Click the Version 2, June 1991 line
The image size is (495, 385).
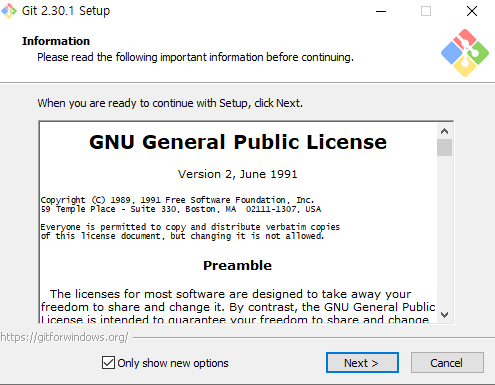pyautogui.click(x=237, y=174)
